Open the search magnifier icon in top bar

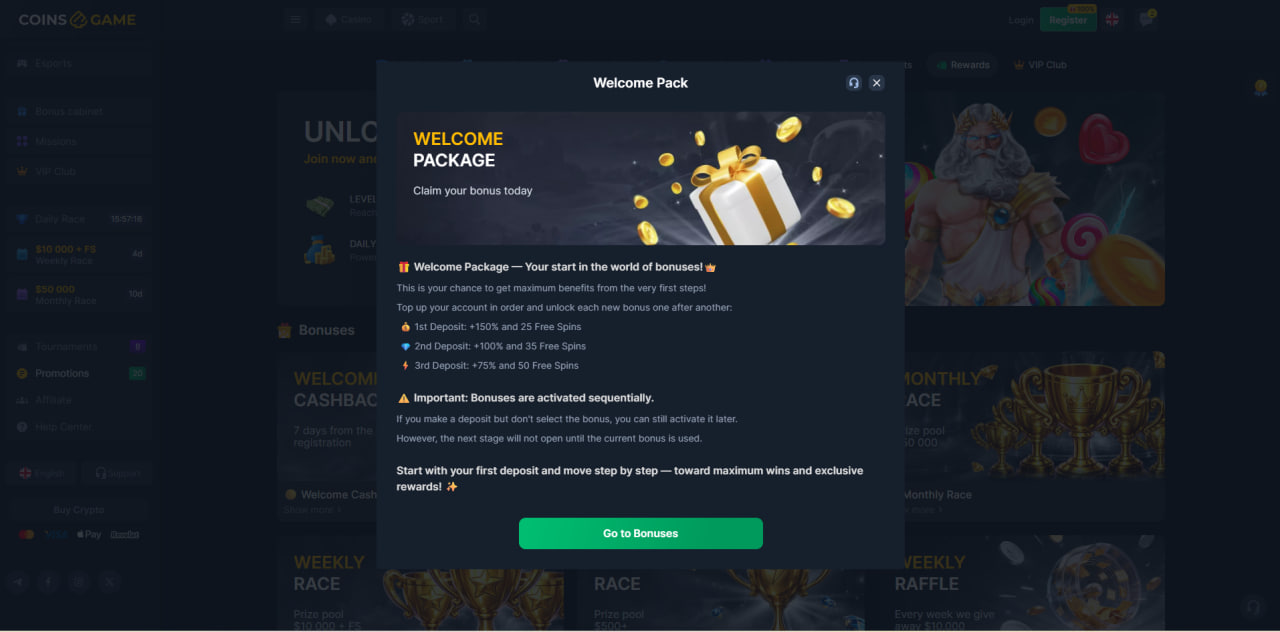474,19
